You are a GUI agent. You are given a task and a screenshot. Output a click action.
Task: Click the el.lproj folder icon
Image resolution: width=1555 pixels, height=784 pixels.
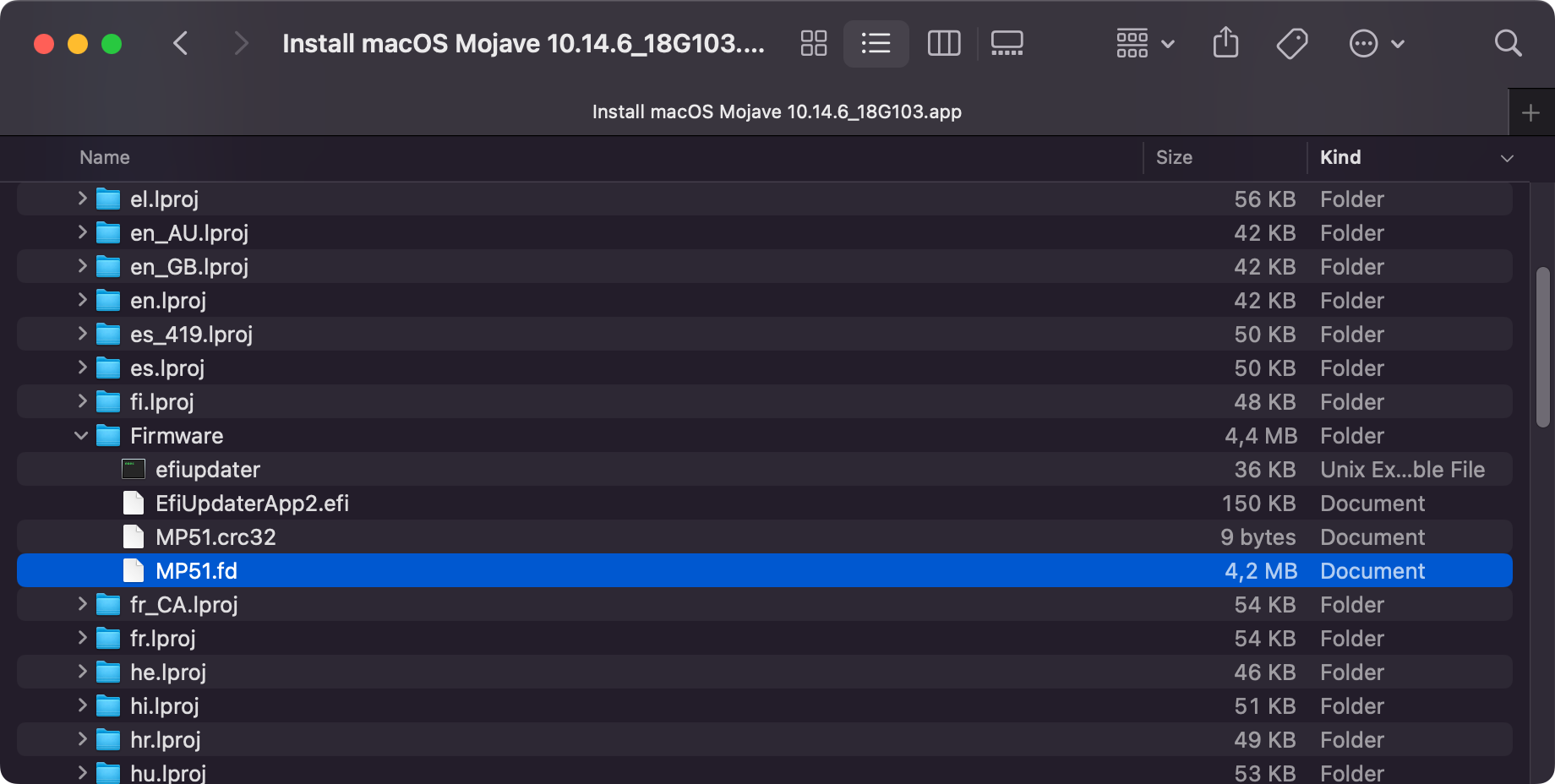(x=108, y=199)
